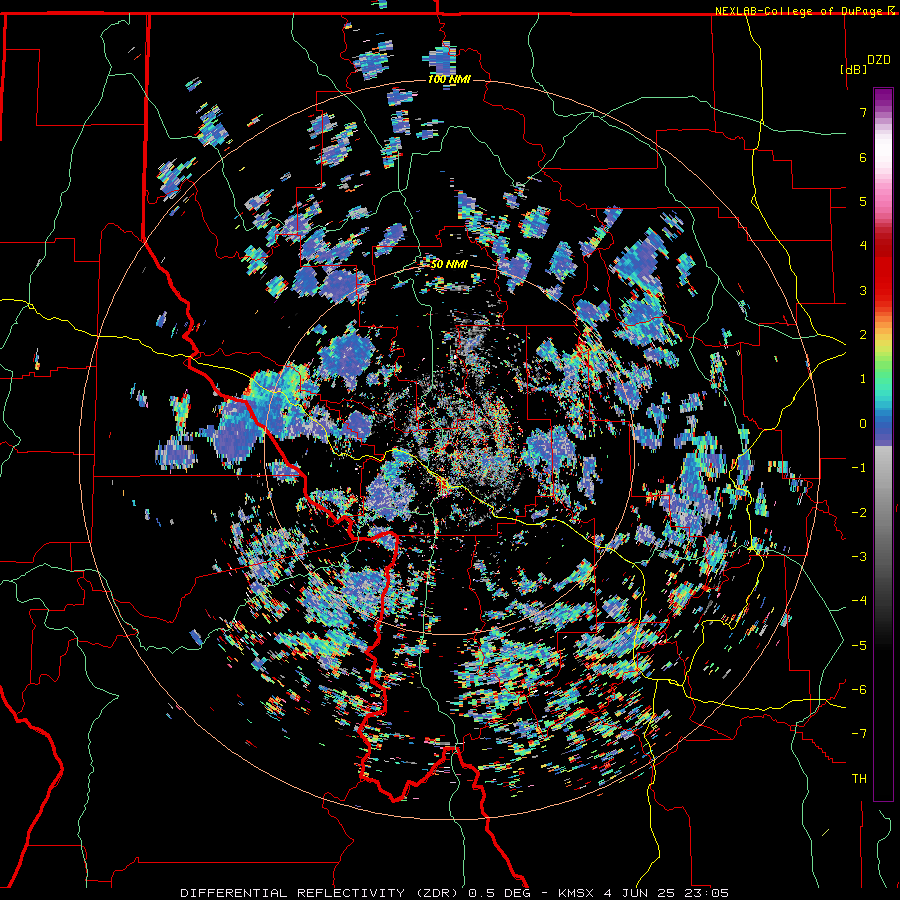Click the 100 NMI range ring label

[449, 79]
